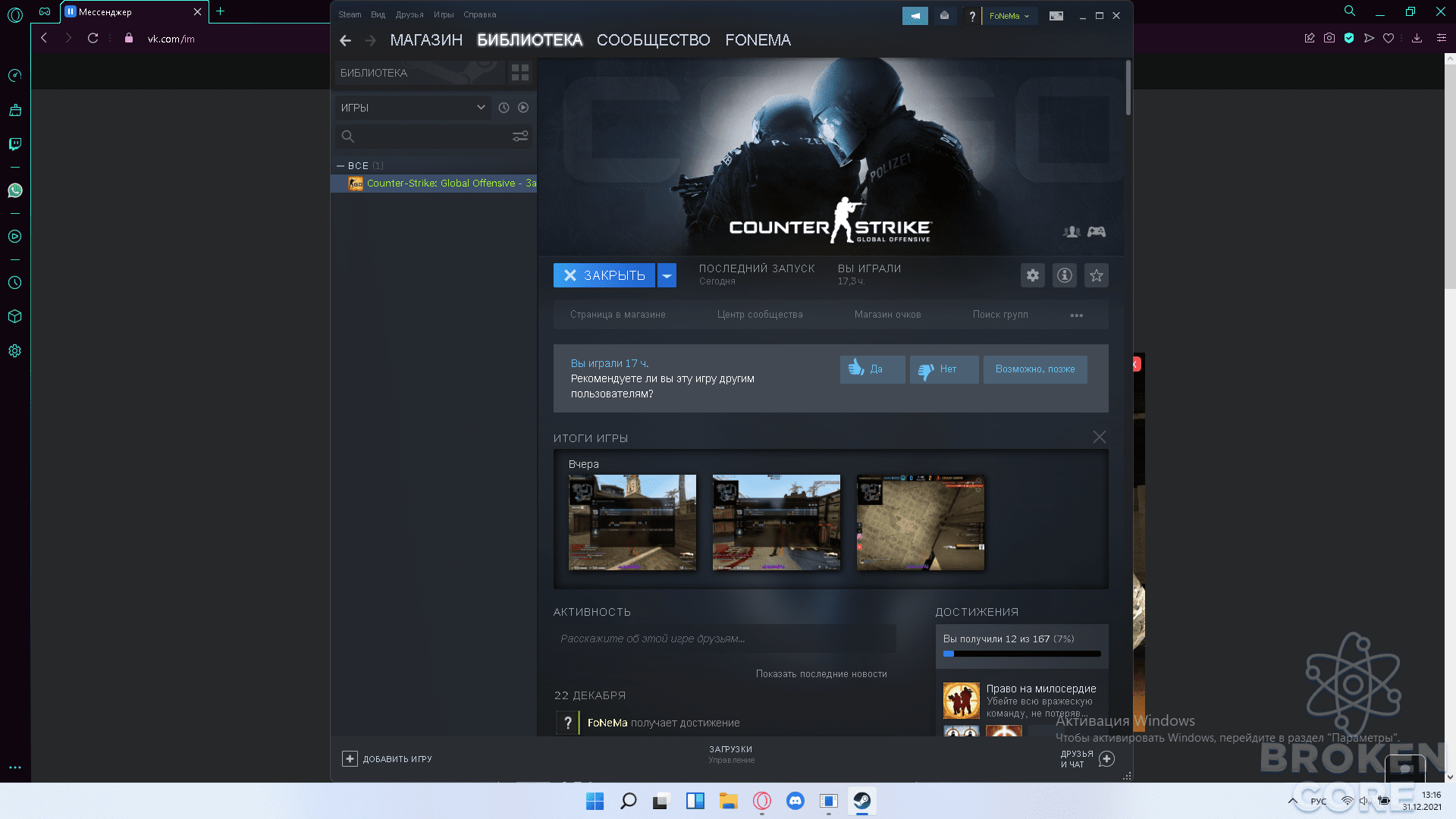This screenshot has height=819, width=1456.
Task: Close the ИТОГИ ИГРЫ section
Action: 1100,437
